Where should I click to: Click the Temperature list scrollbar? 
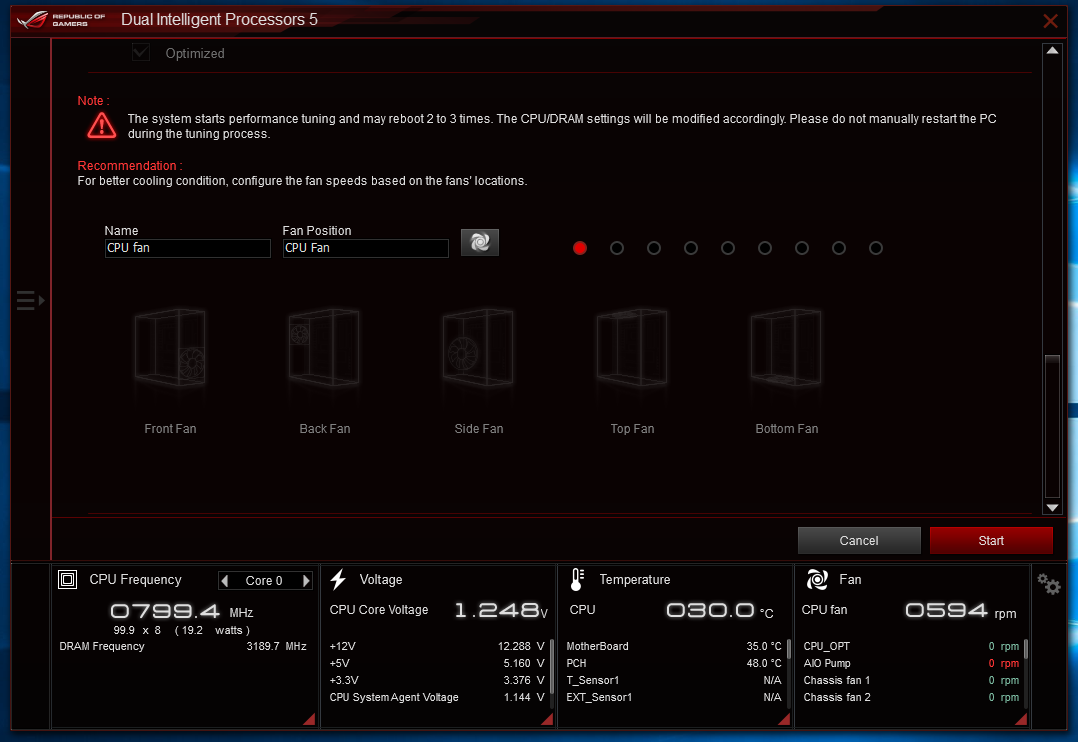tap(789, 649)
